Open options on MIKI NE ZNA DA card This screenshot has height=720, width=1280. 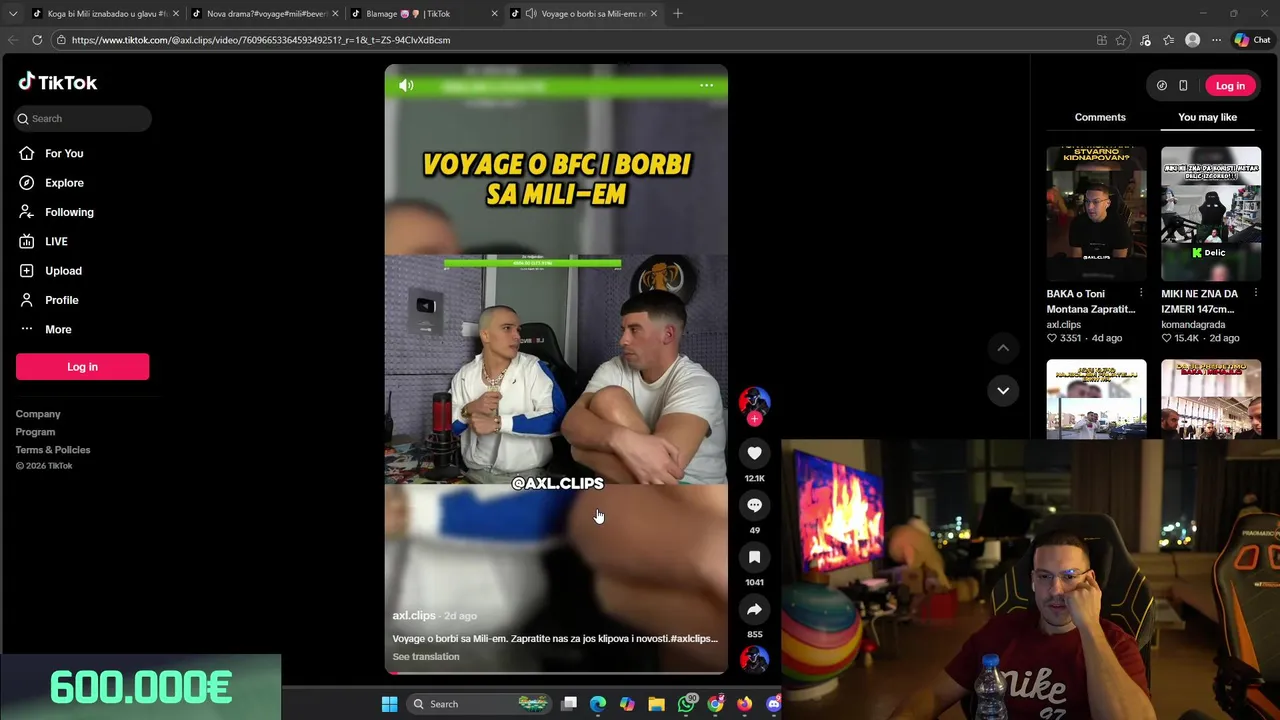[1256, 294]
